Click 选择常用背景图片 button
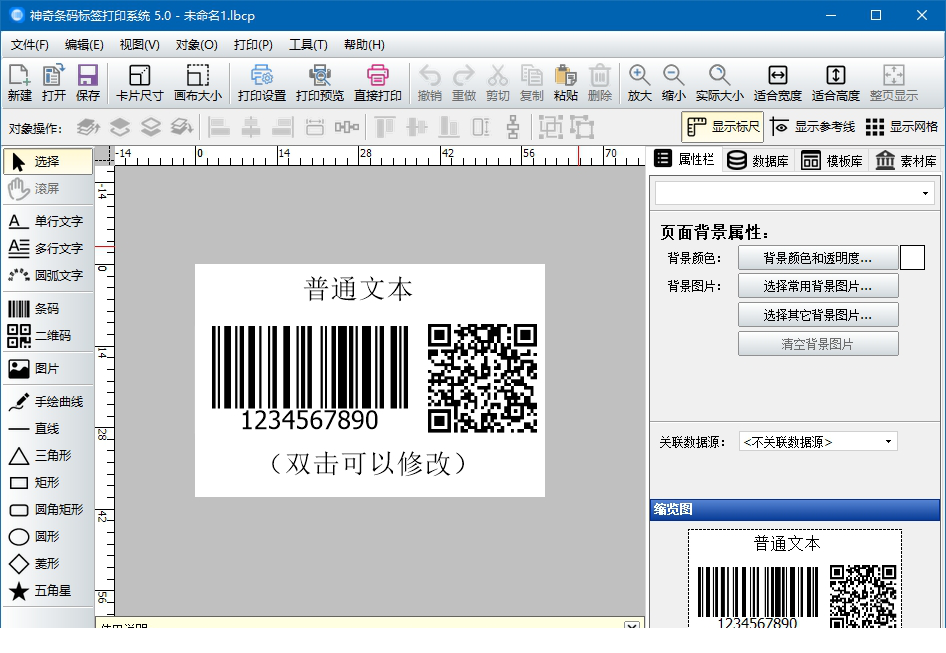The height and width of the screenshot is (653, 946). click(x=817, y=286)
